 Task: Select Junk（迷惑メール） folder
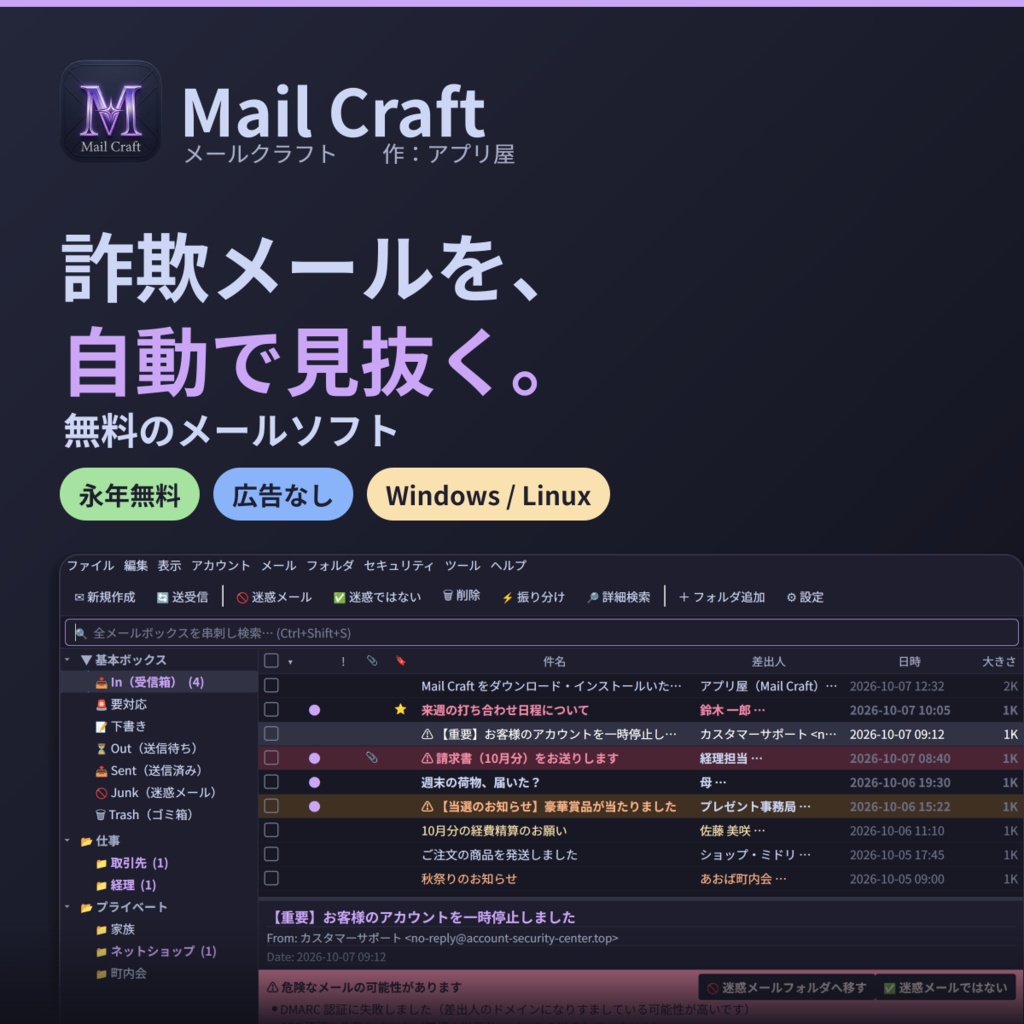[155, 792]
